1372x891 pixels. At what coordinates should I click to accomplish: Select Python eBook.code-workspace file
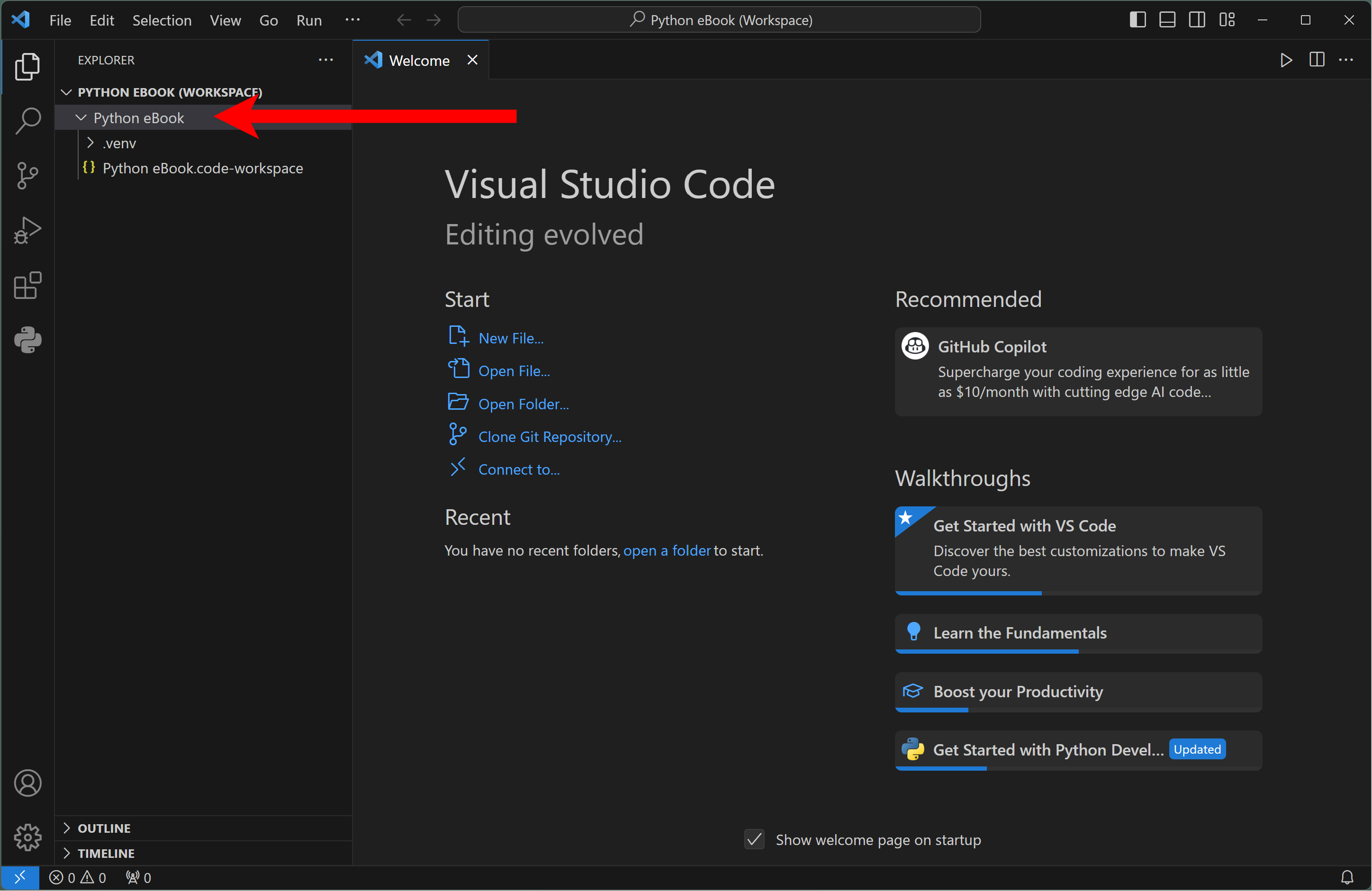tap(204, 168)
